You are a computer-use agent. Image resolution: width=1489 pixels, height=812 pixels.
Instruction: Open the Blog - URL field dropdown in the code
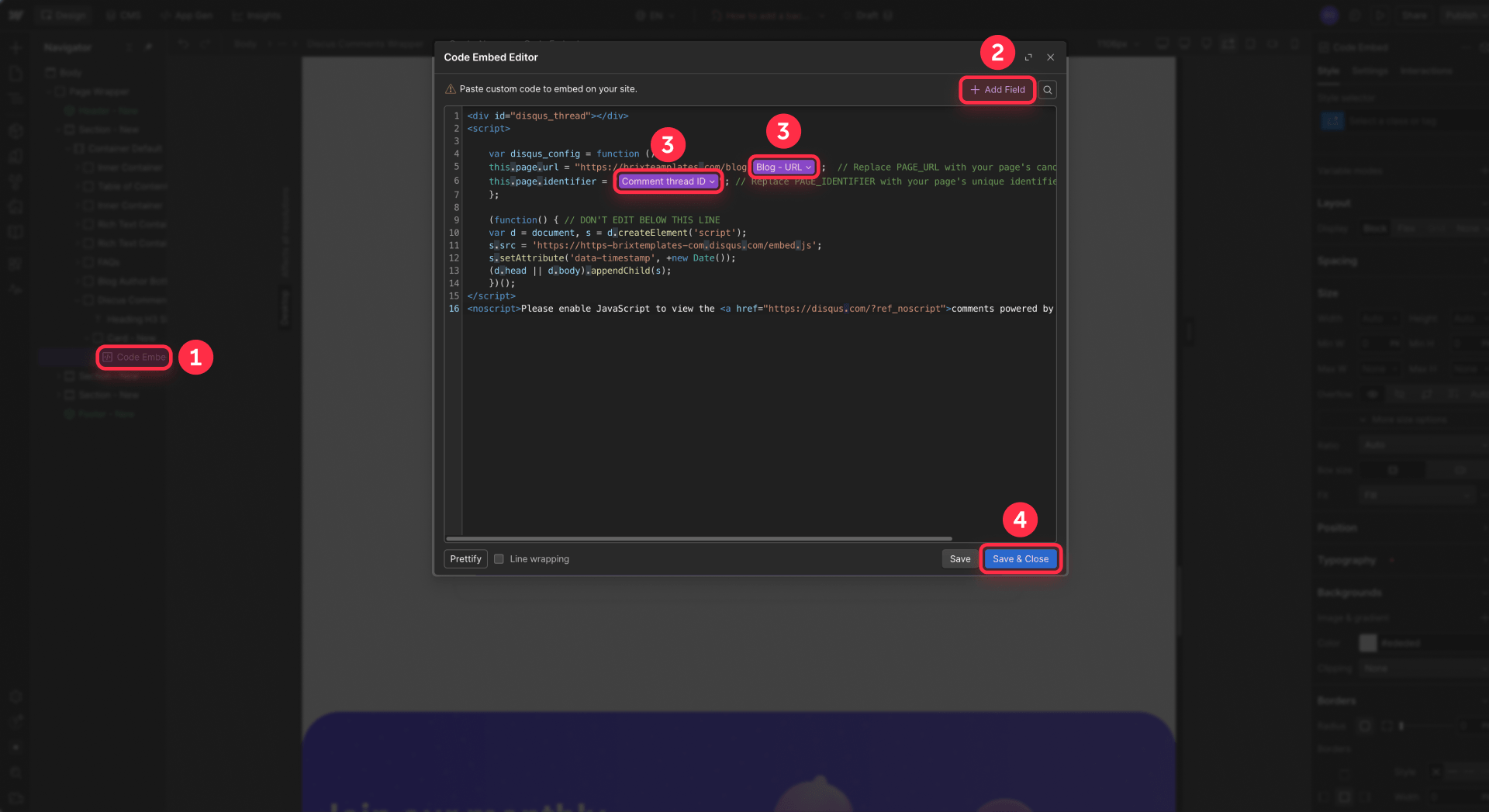click(783, 167)
